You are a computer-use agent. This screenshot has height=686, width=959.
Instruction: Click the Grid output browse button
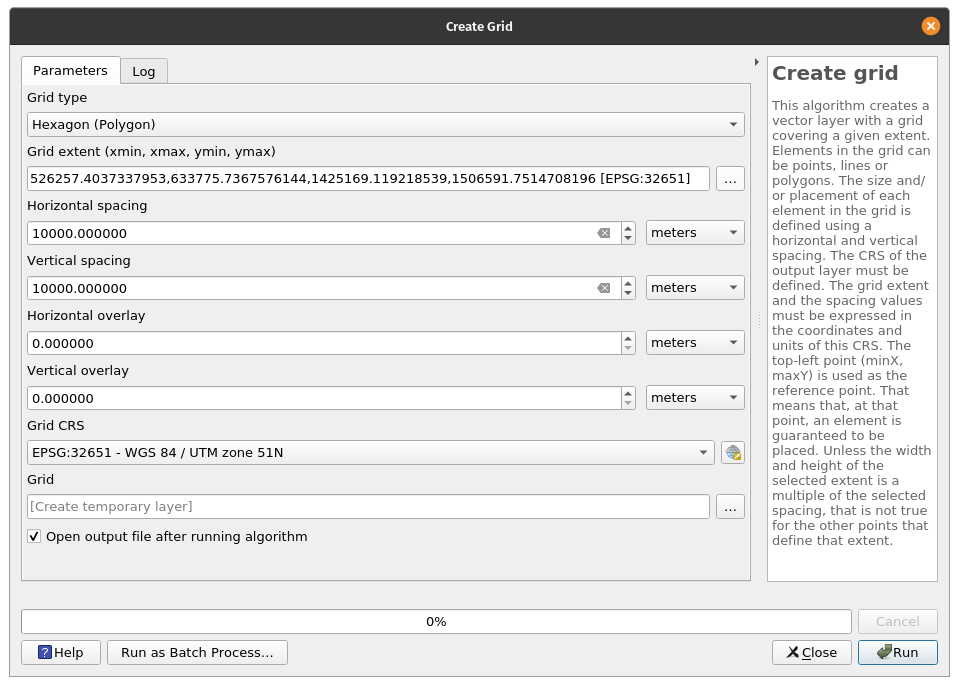pos(730,507)
